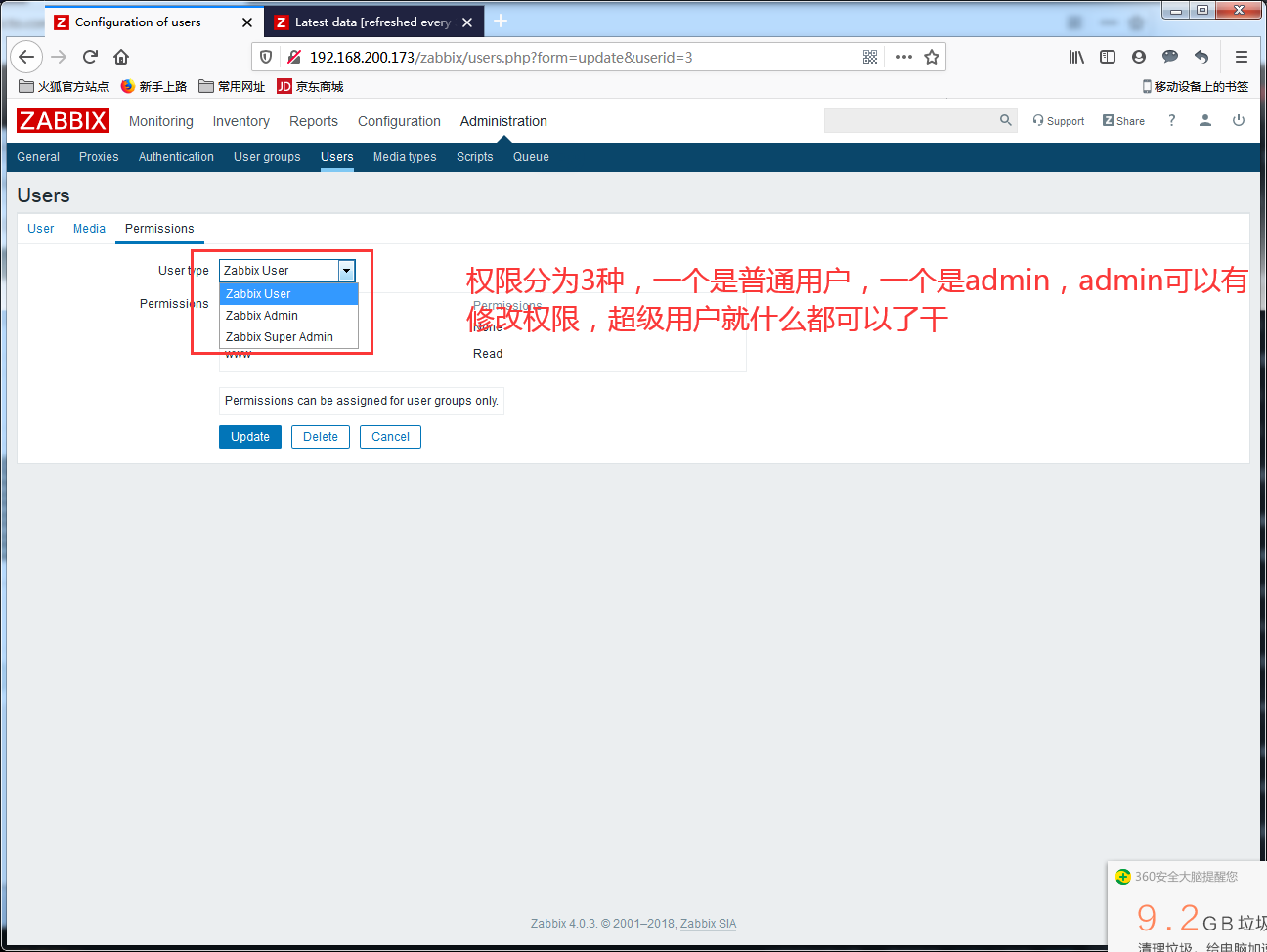The image size is (1267, 952).
Task: Open Zabbix help question mark icon
Action: [1171, 120]
